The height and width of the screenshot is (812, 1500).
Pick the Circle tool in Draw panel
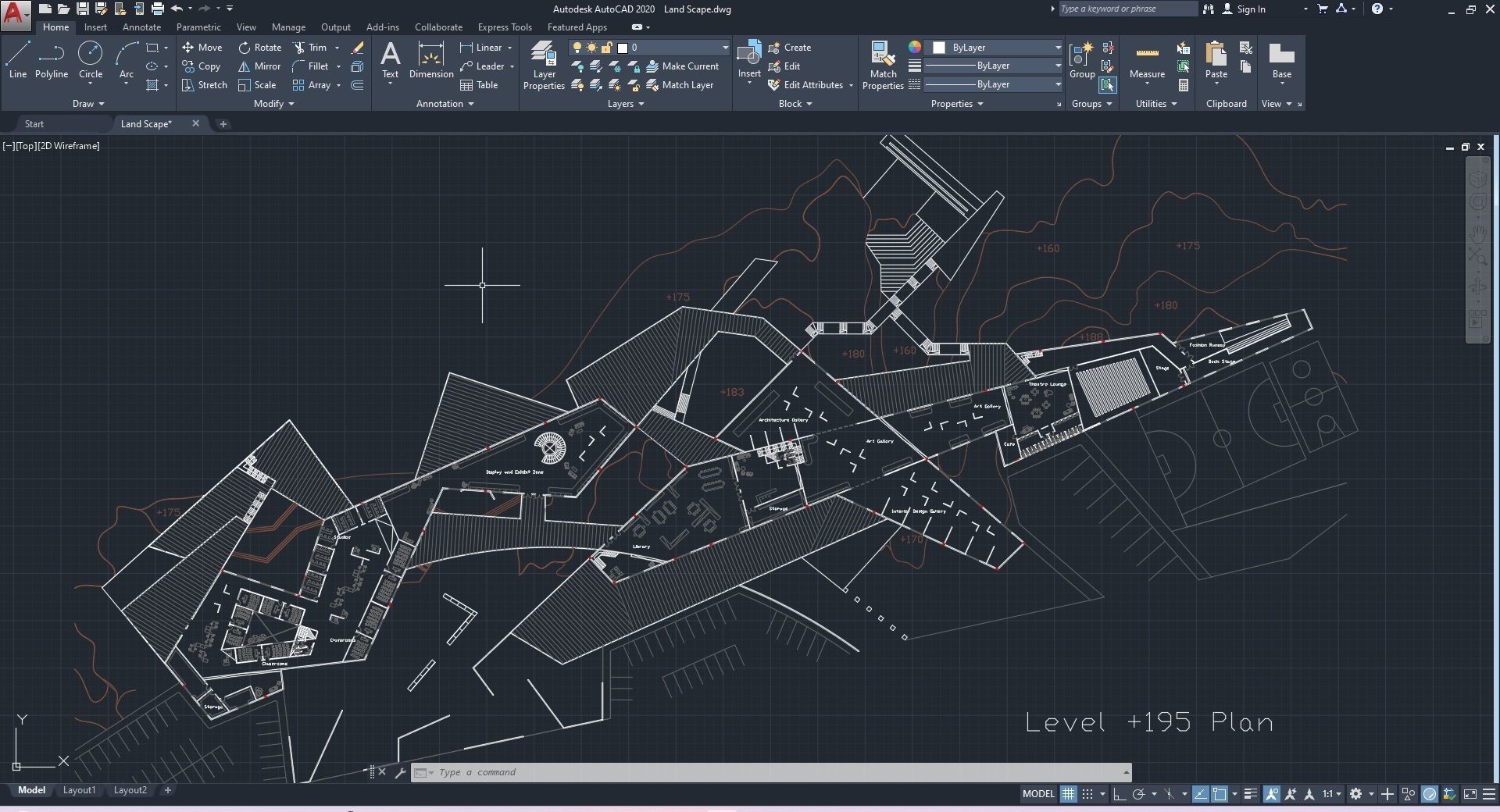click(91, 60)
